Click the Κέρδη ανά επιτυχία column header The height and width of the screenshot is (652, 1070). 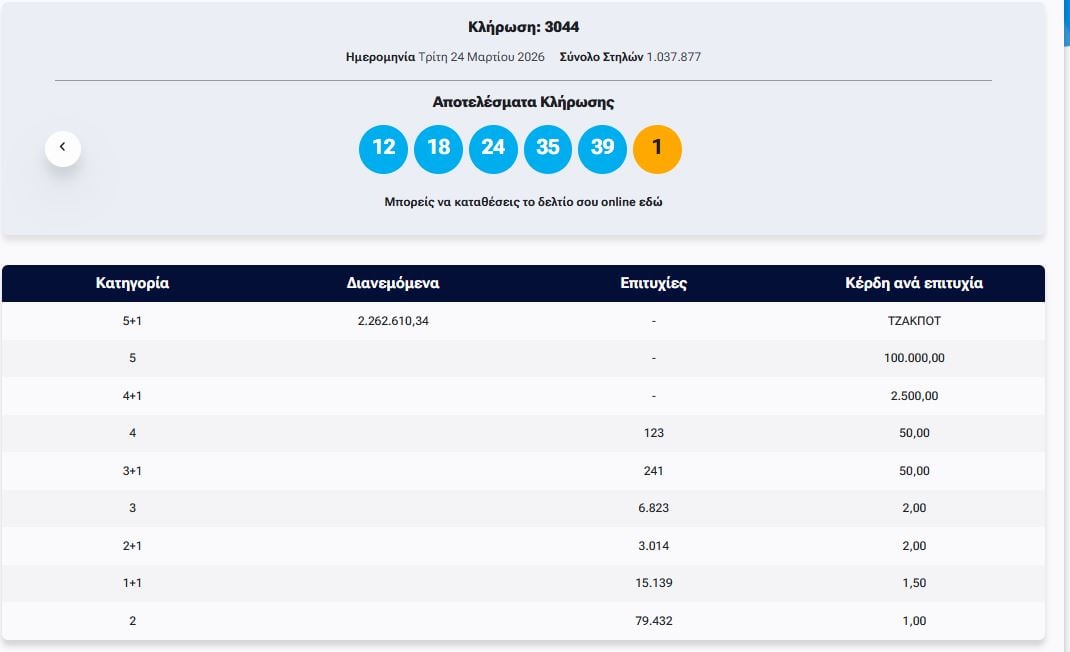[x=913, y=283]
